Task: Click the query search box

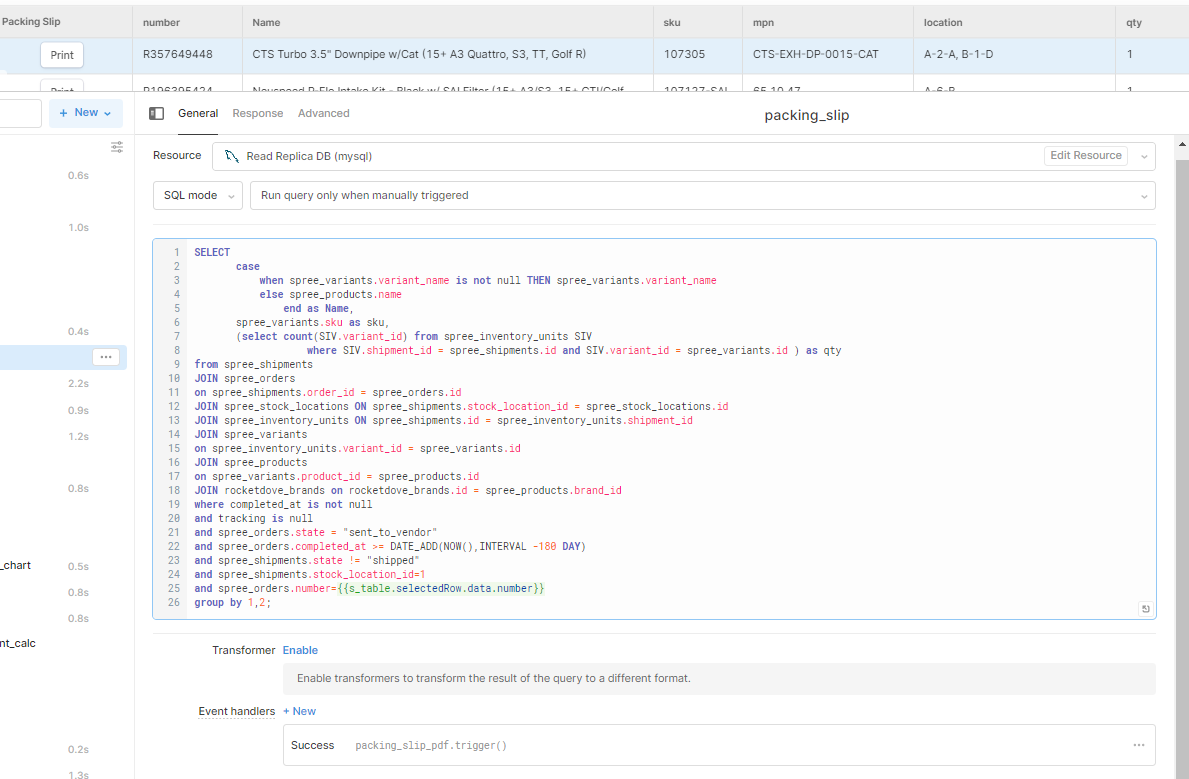Action: tap(20, 113)
